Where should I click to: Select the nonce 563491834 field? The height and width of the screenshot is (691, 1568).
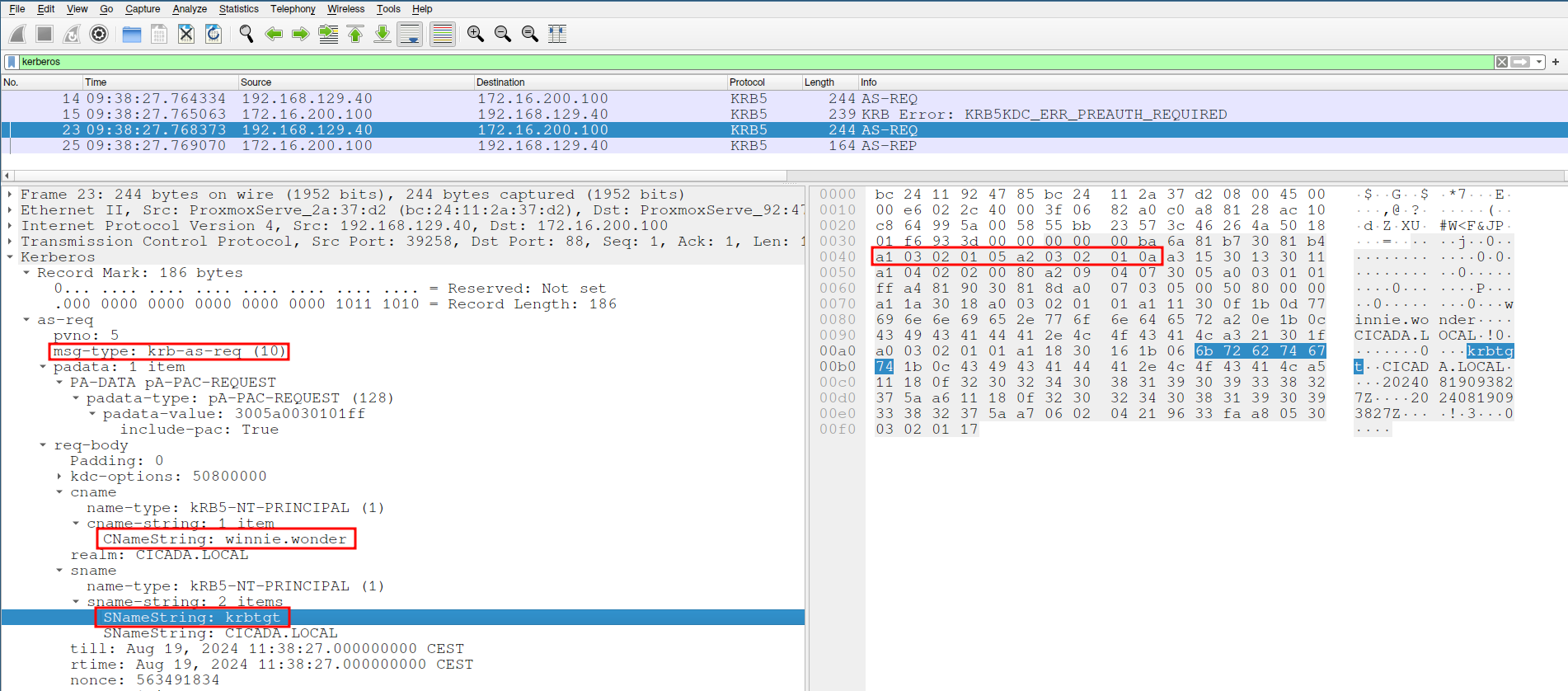click(x=145, y=680)
